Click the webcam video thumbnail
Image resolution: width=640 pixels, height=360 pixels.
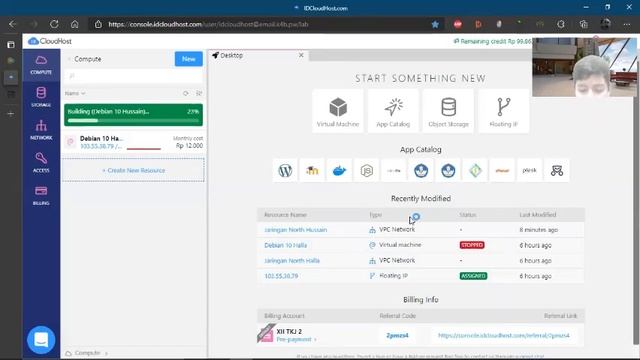click(x=584, y=67)
